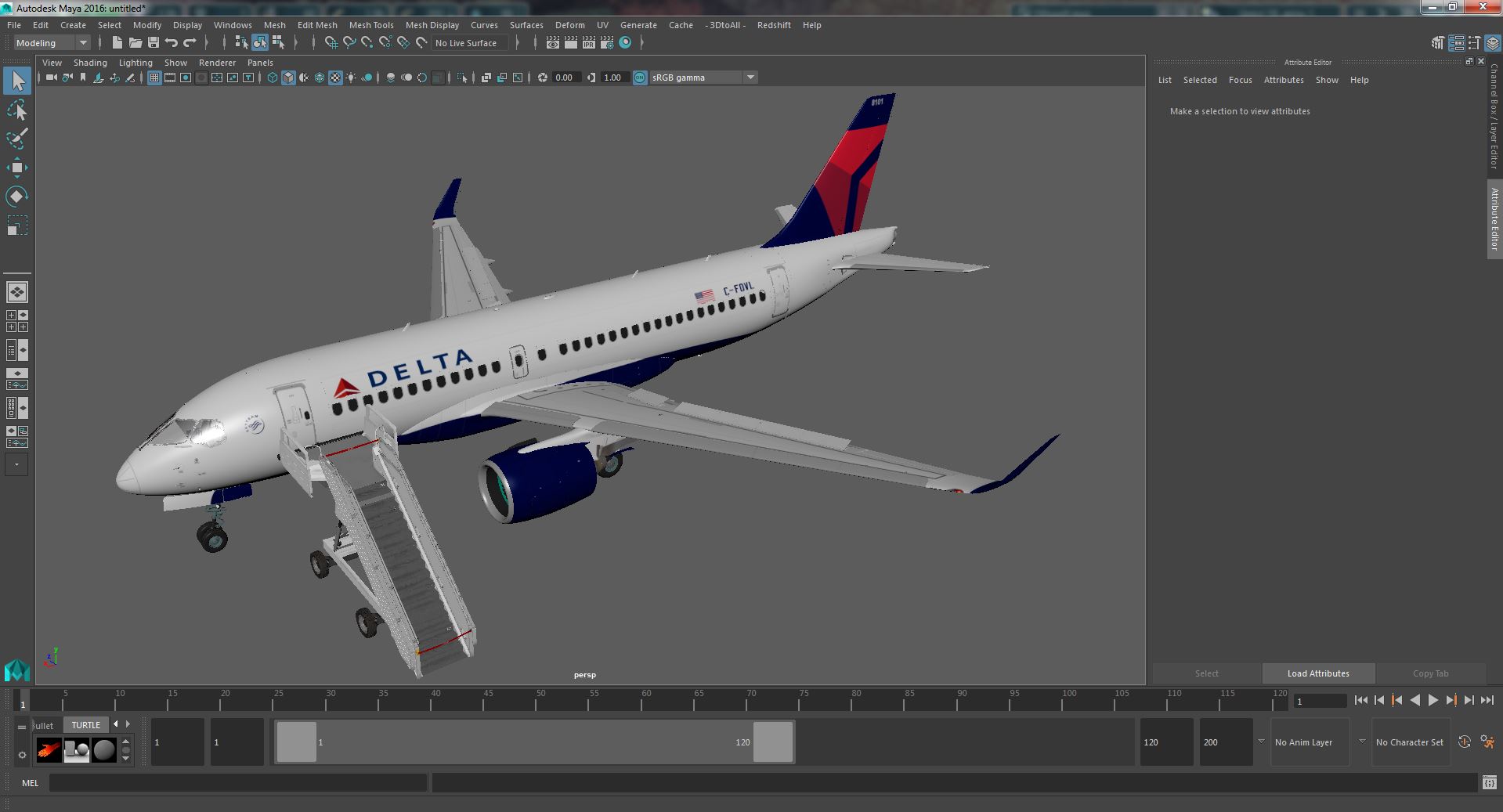The height and width of the screenshot is (812, 1503).
Task: Open the Modeling menu set dropdown
Action: tap(52, 43)
